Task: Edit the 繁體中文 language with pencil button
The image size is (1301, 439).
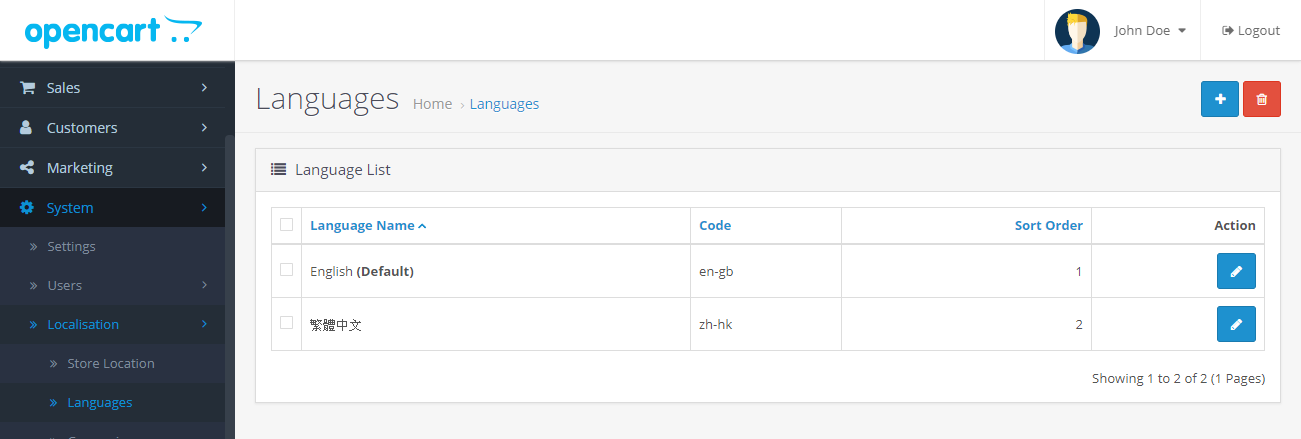Action: (x=1236, y=324)
